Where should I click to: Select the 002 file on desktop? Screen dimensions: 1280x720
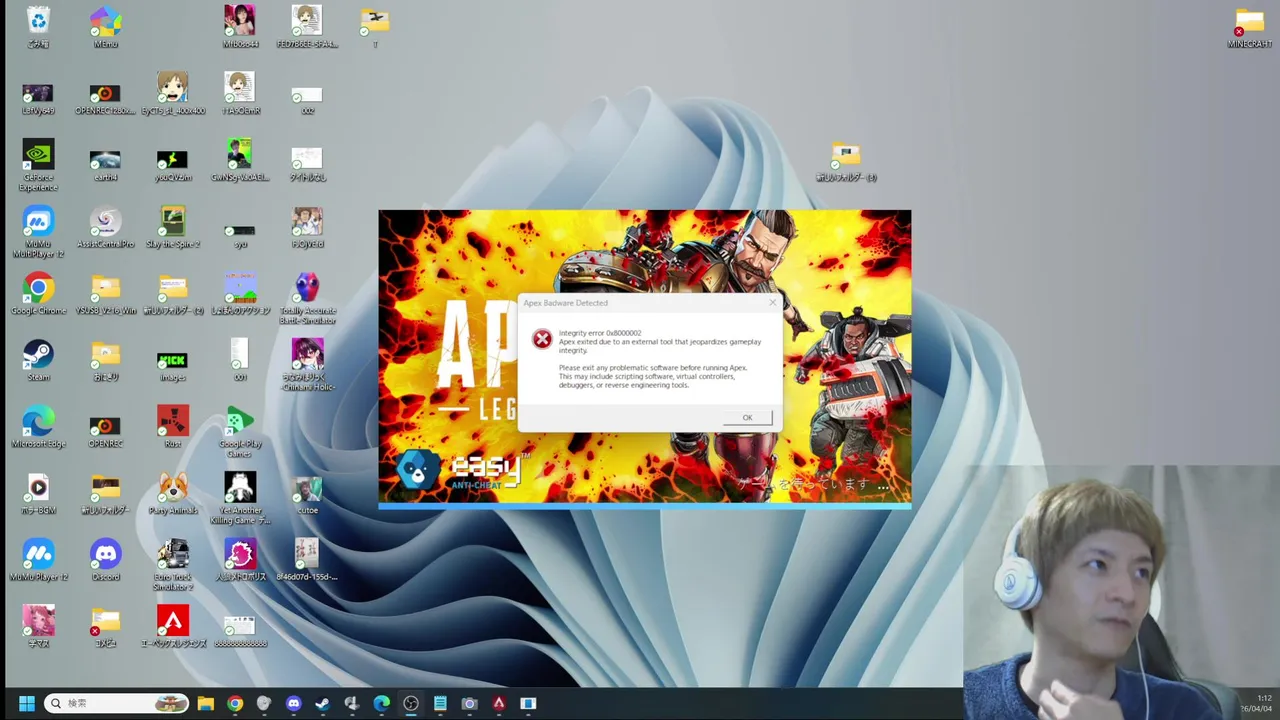(x=307, y=99)
